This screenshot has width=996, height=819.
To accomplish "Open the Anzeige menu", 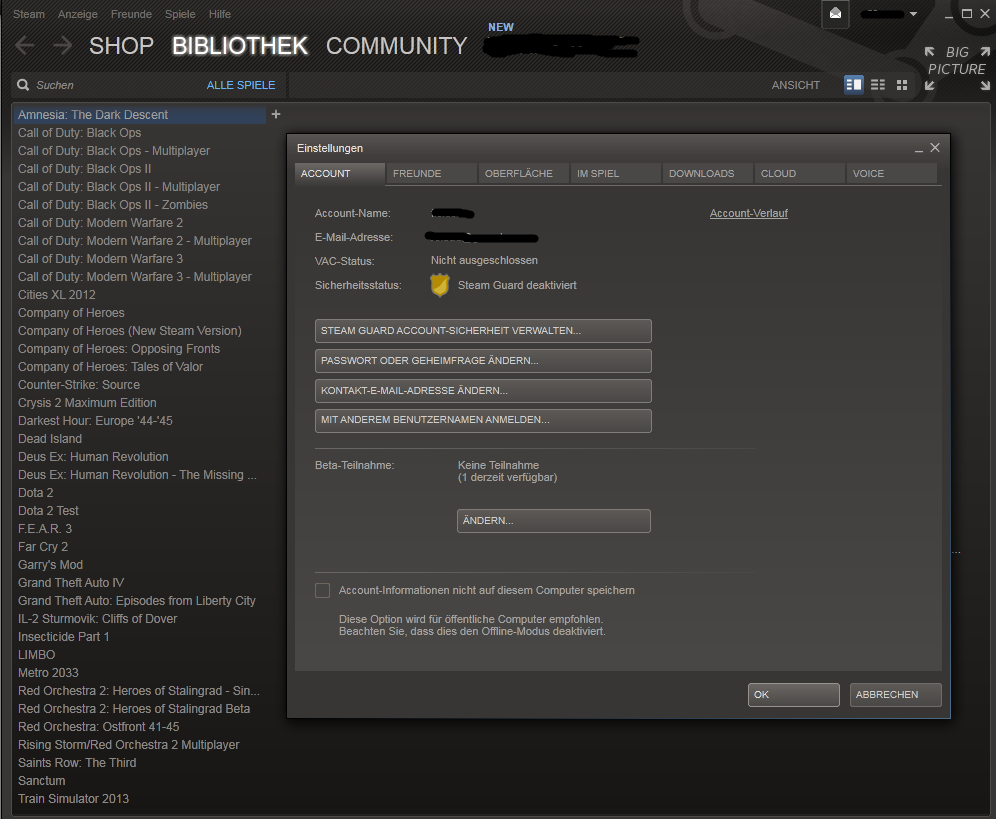I will (x=77, y=14).
